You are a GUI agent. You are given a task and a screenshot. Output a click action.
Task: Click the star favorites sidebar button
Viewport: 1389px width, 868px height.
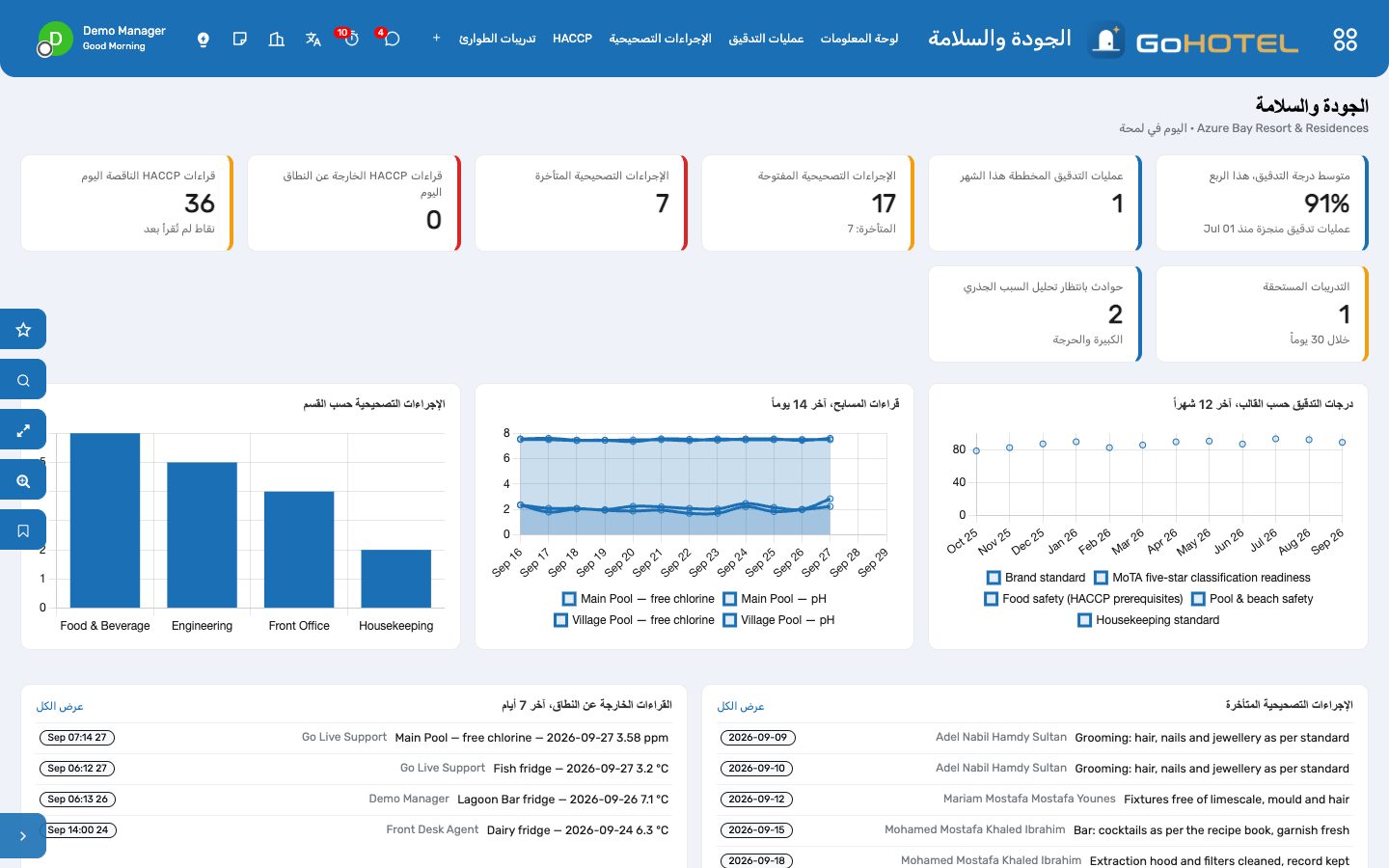pyautogui.click(x=23, y=330)
